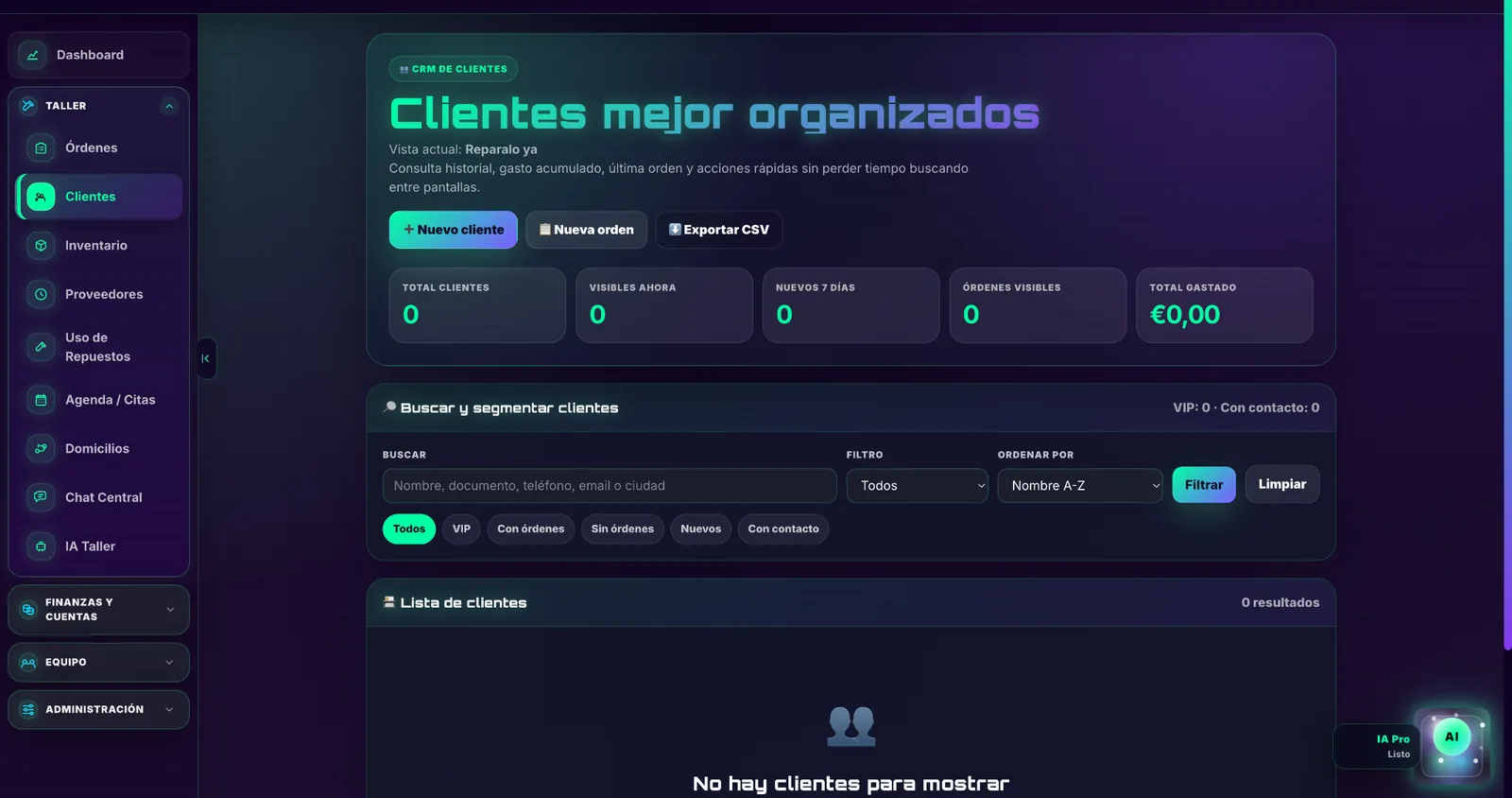Click 'No hay clientes para mostrar' text
Screen dimensions: 1512x798
coord(850,784)
